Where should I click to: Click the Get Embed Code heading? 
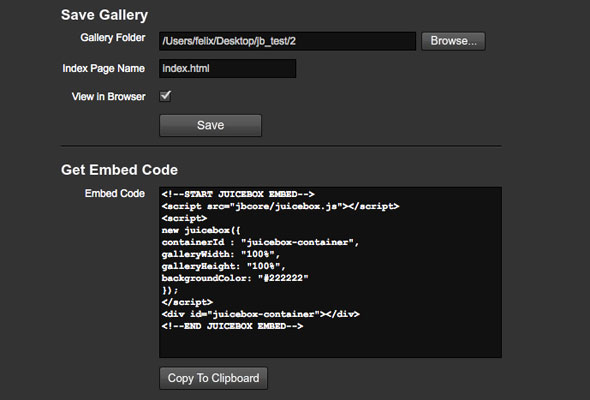tap(119, 170)
